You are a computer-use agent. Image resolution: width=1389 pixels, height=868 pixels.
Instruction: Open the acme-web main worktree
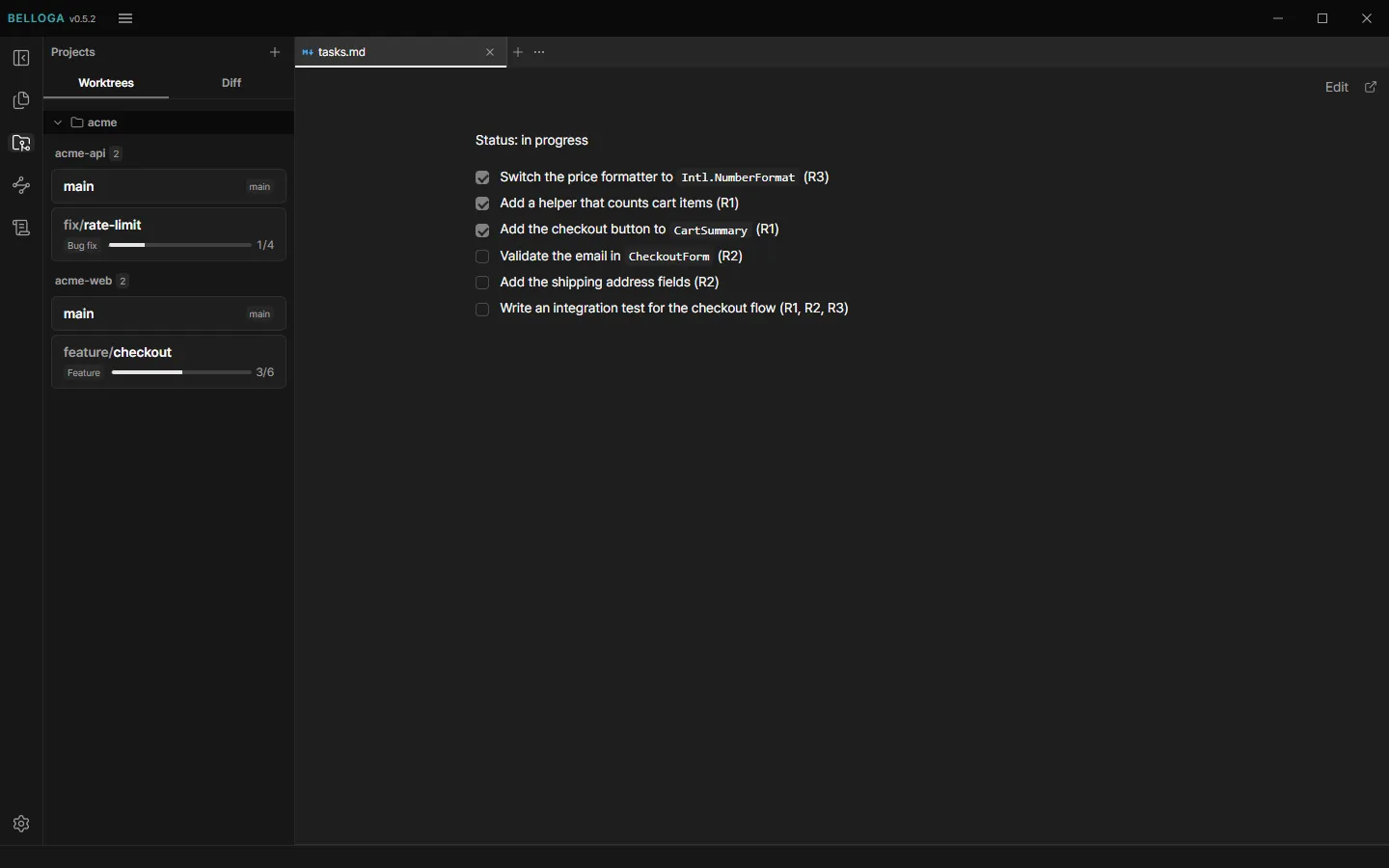[x=169, y=313]
